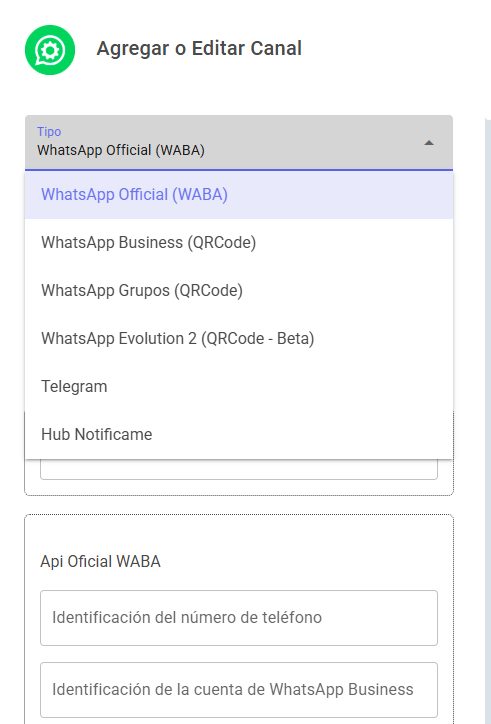Select WhatsApp Official (WABA) option
The height and width of the screenshot is (724, 491).
pos(239,195)
